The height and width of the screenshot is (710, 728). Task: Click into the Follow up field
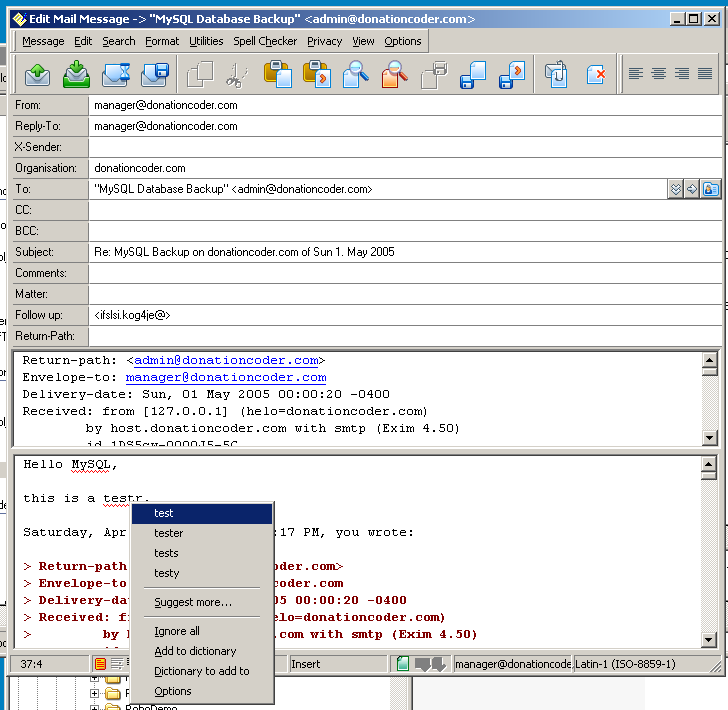point(405,315)
